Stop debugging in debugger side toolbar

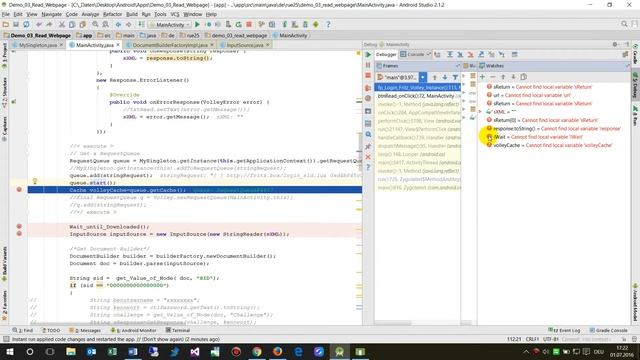368,76
